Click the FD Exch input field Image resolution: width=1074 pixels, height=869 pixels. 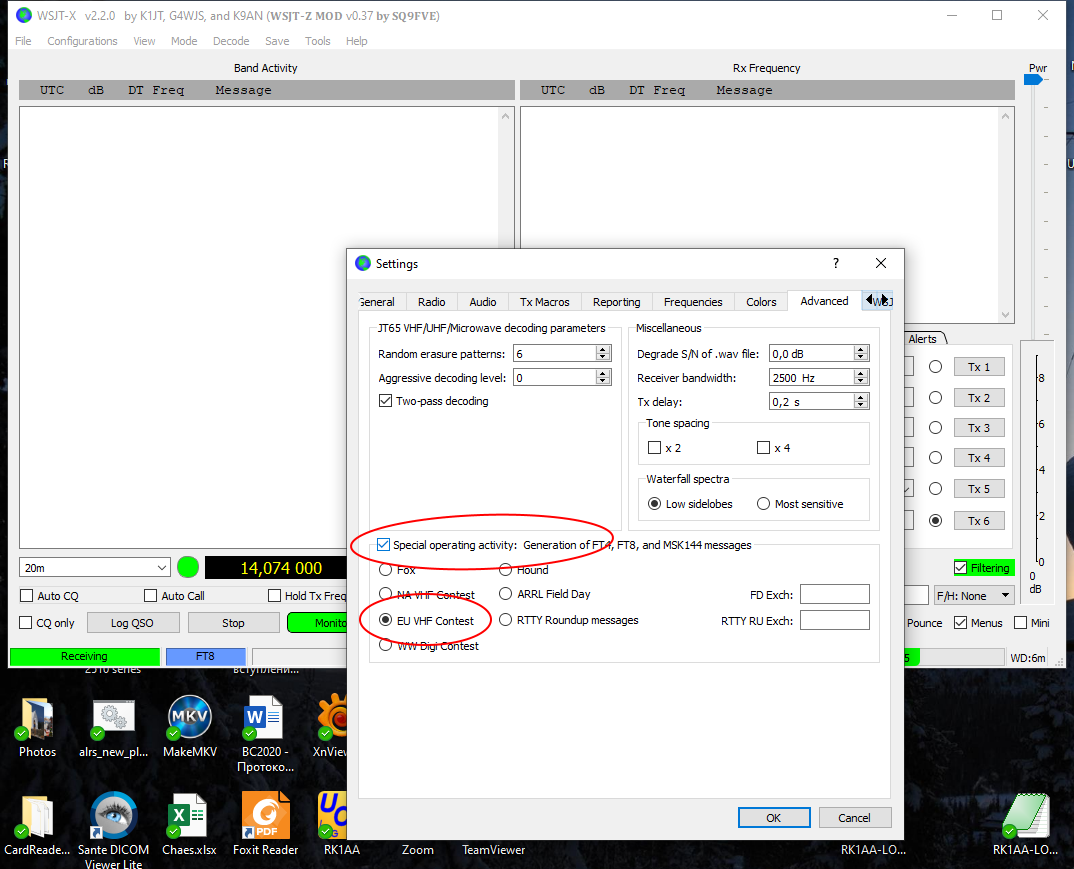coord(834,595)
